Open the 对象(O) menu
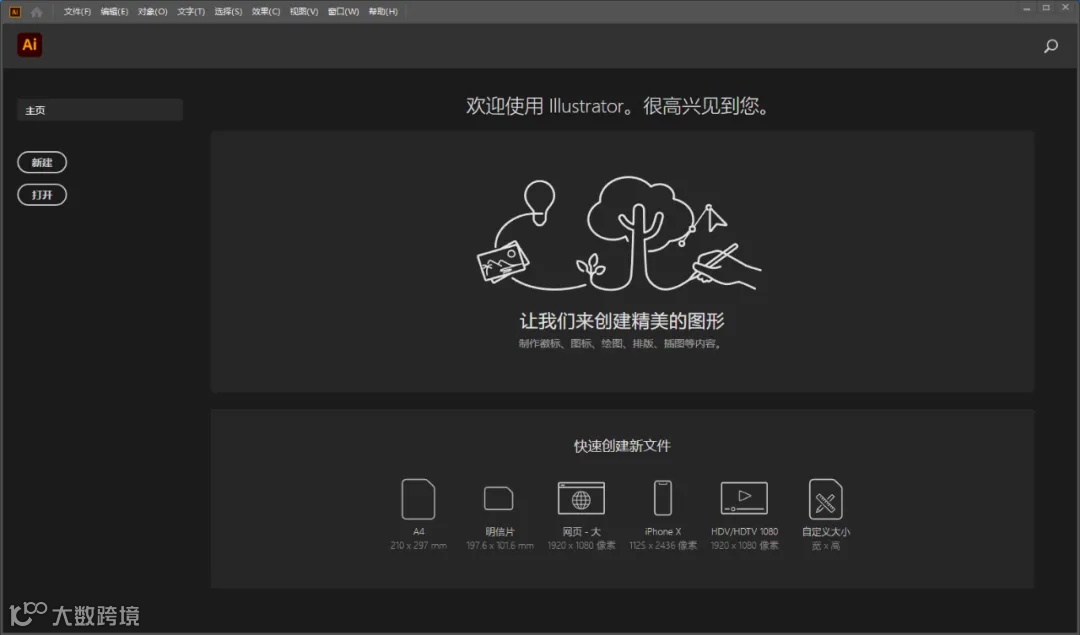1080x635 pixels. coord(152,12)
